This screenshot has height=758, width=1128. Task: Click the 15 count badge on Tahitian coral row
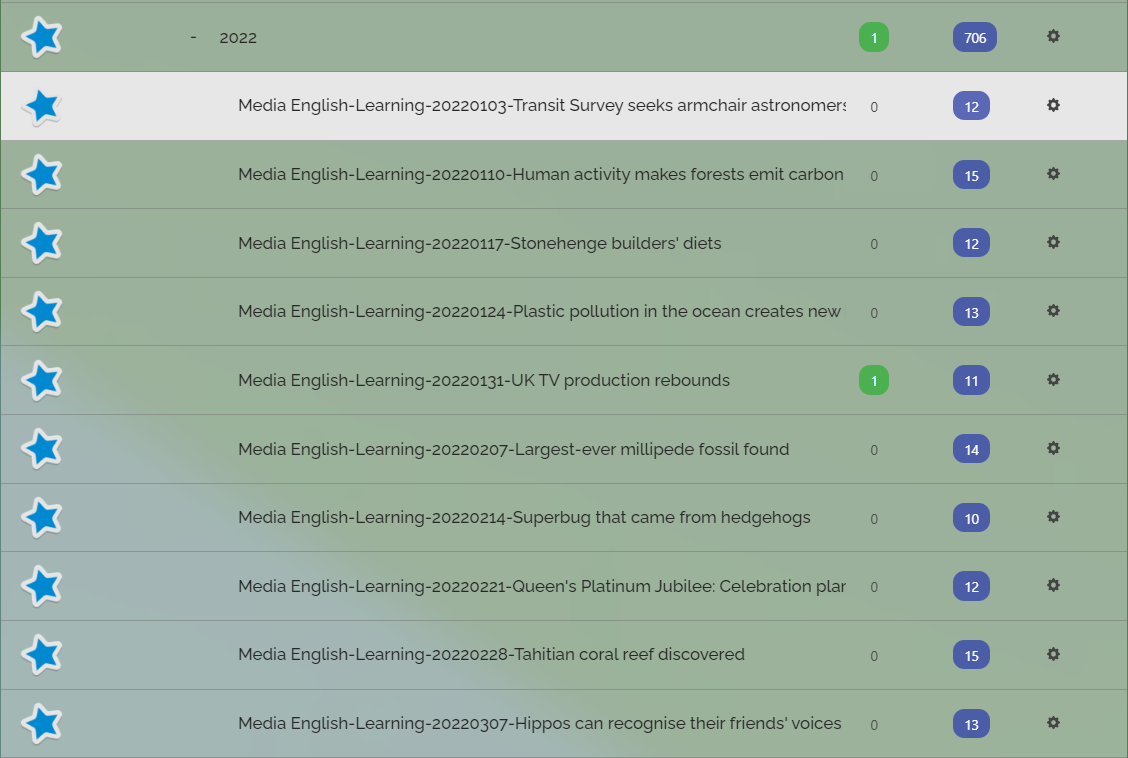971,655
